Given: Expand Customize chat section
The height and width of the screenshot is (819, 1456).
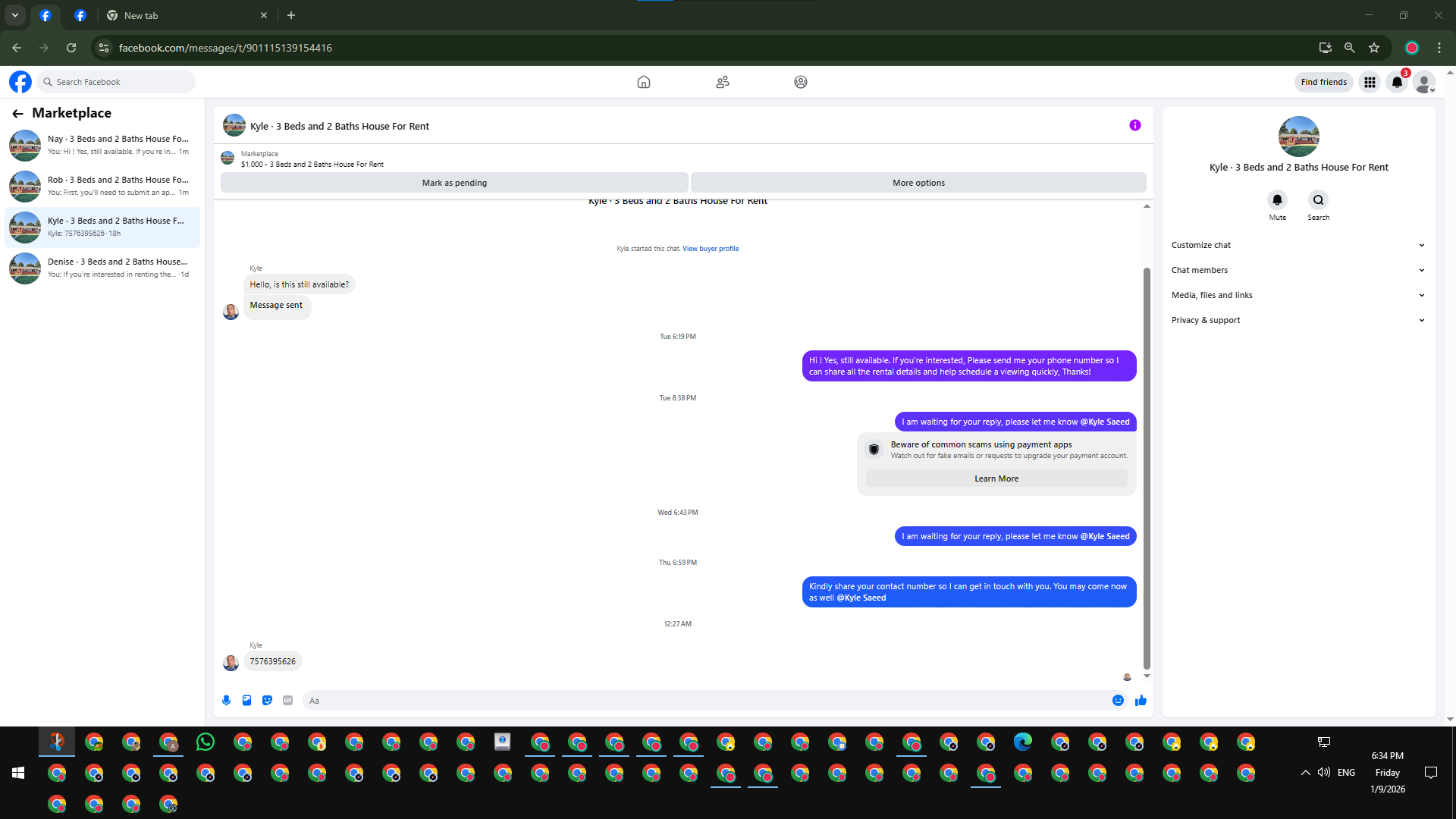Looking at the screenshot, I should (1298, 245).
